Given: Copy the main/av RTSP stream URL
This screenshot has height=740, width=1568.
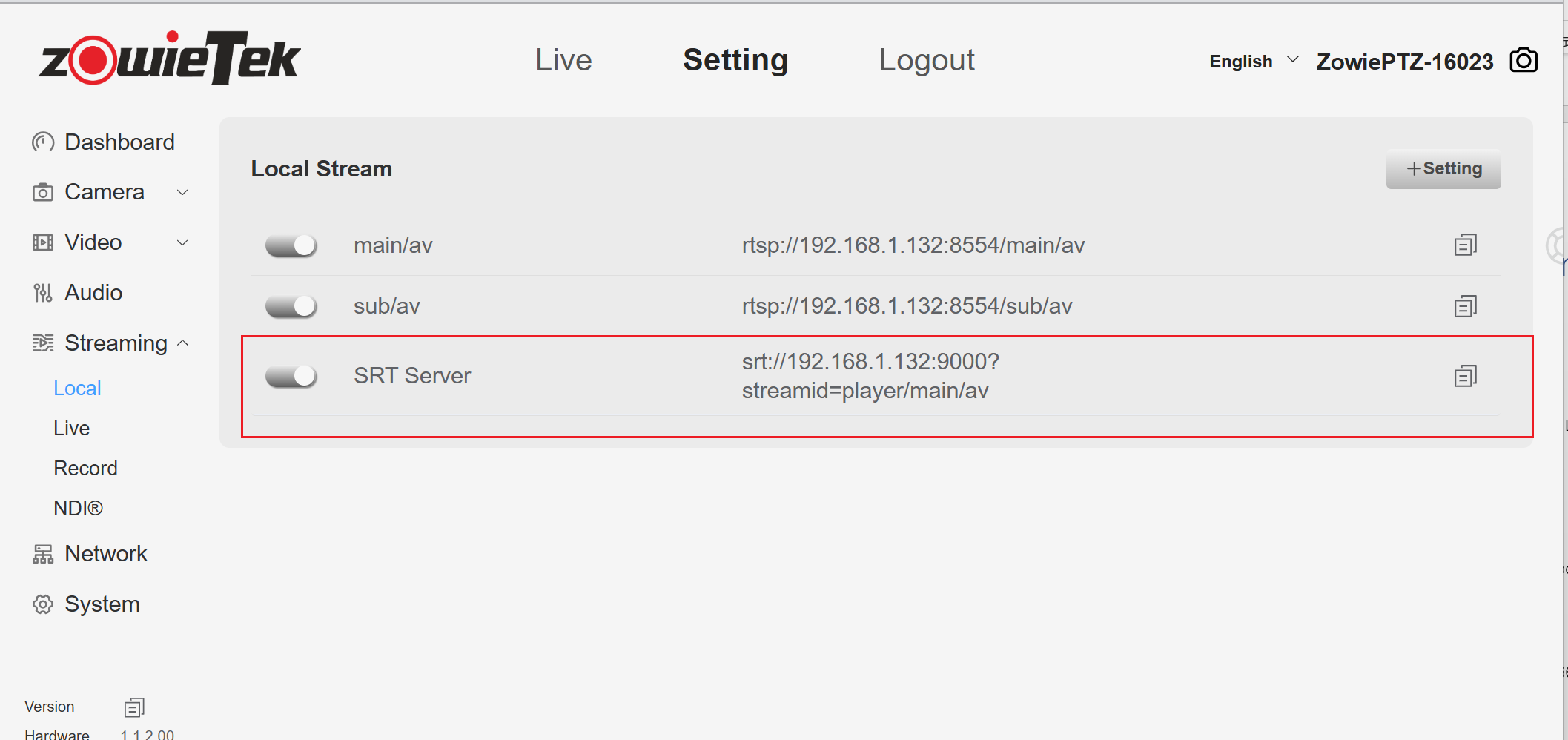Looking at the screenshot, I should pos(1465,245).
